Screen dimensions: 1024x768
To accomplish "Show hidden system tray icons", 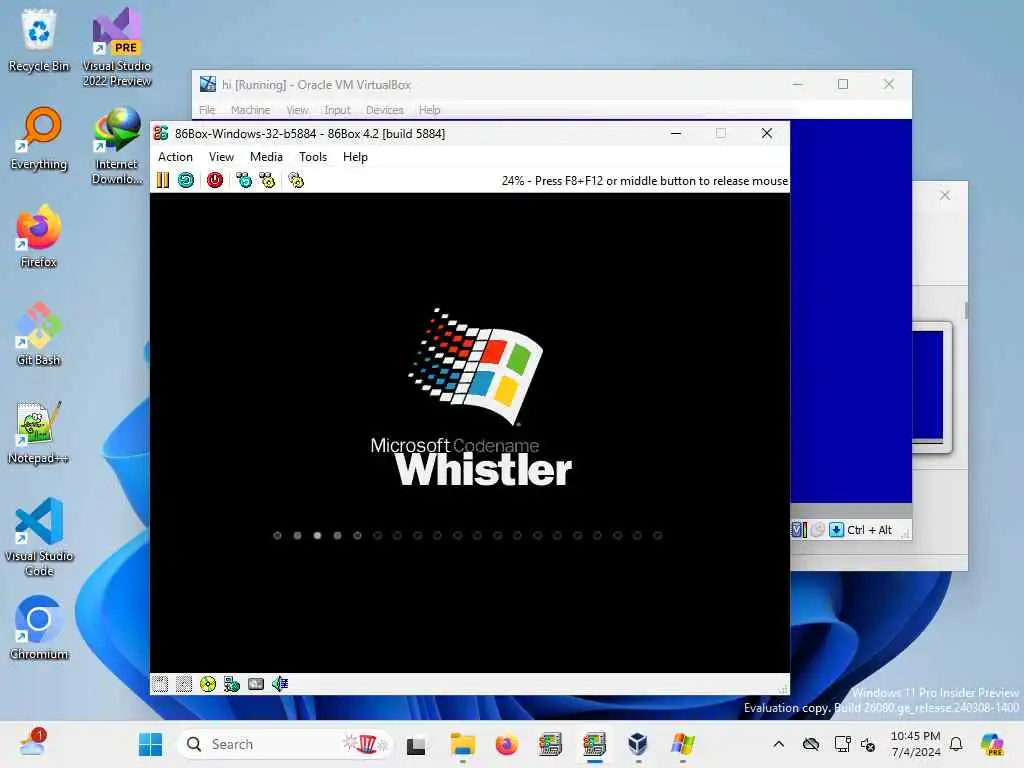I will (x=778, y=744).
